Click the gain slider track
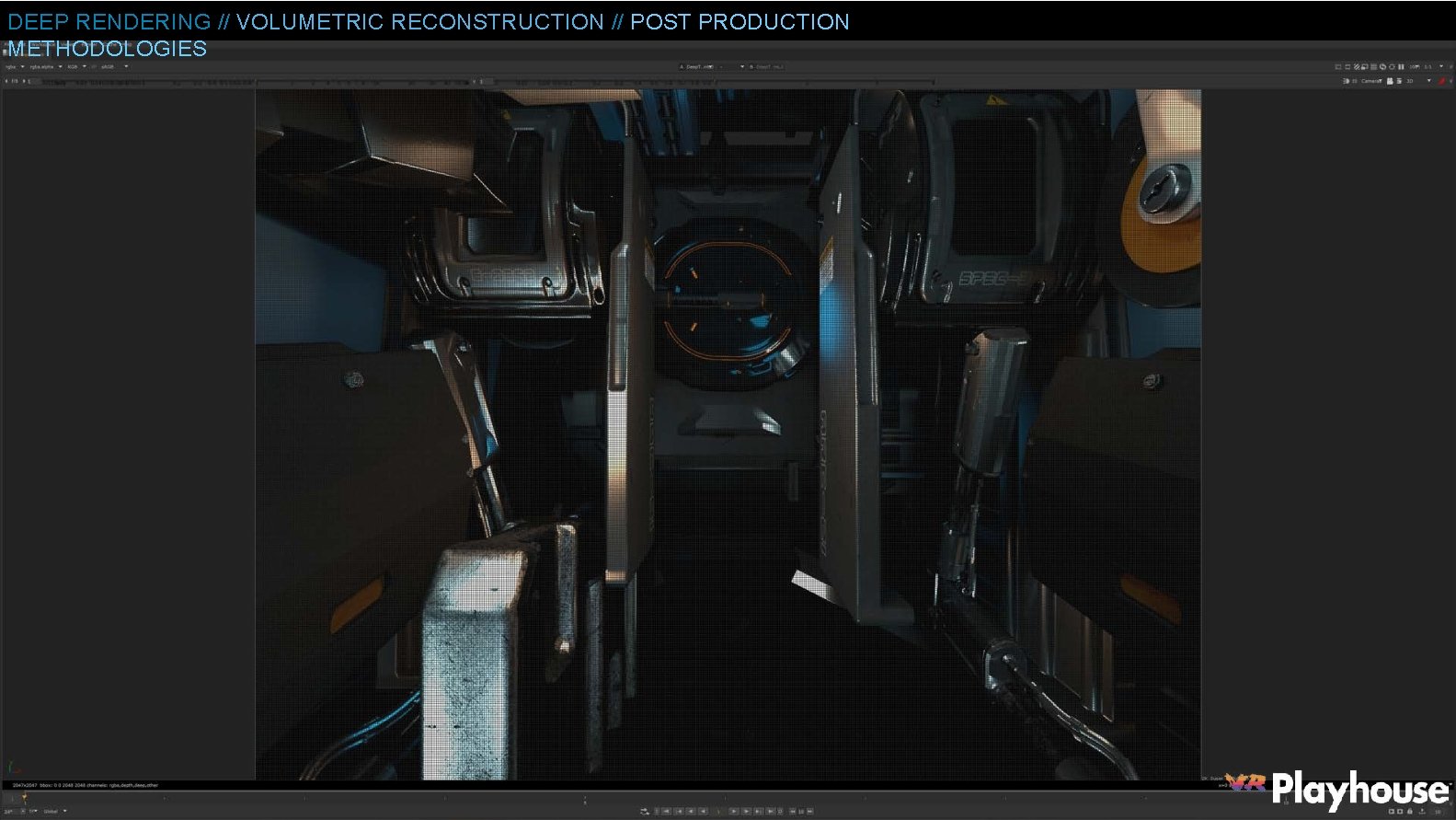The width and height of the screenshot is (1456, 820). [258, 81]
